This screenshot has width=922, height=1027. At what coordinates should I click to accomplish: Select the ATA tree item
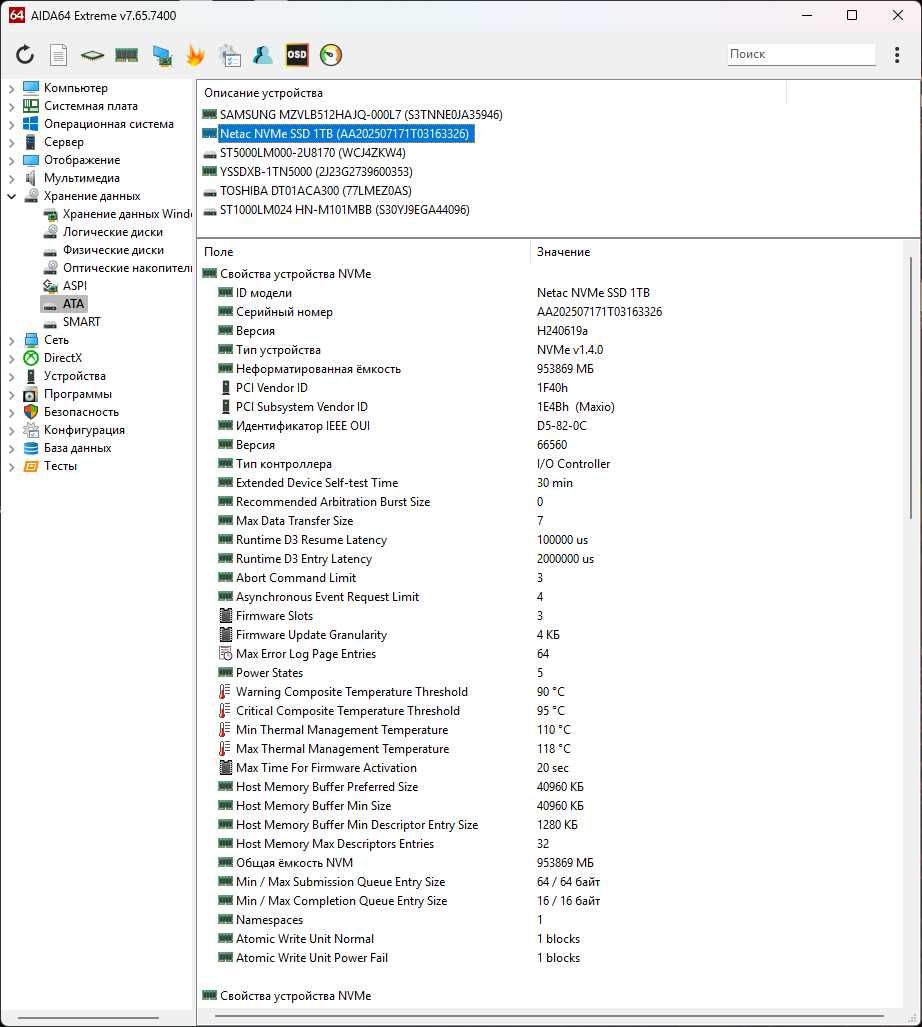click(64, 304)
